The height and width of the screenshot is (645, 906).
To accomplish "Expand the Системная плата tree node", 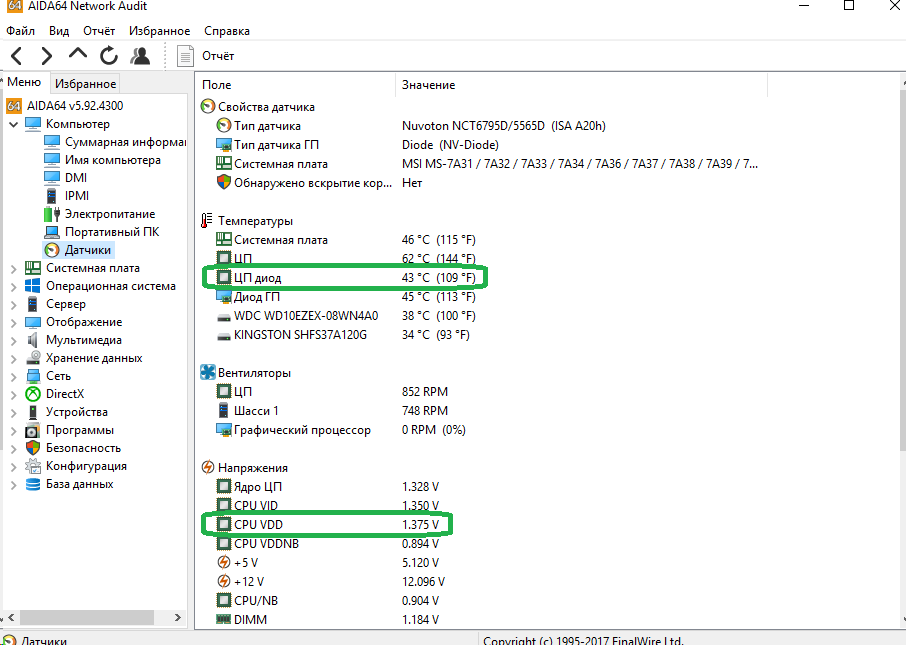I will [13, 269].
